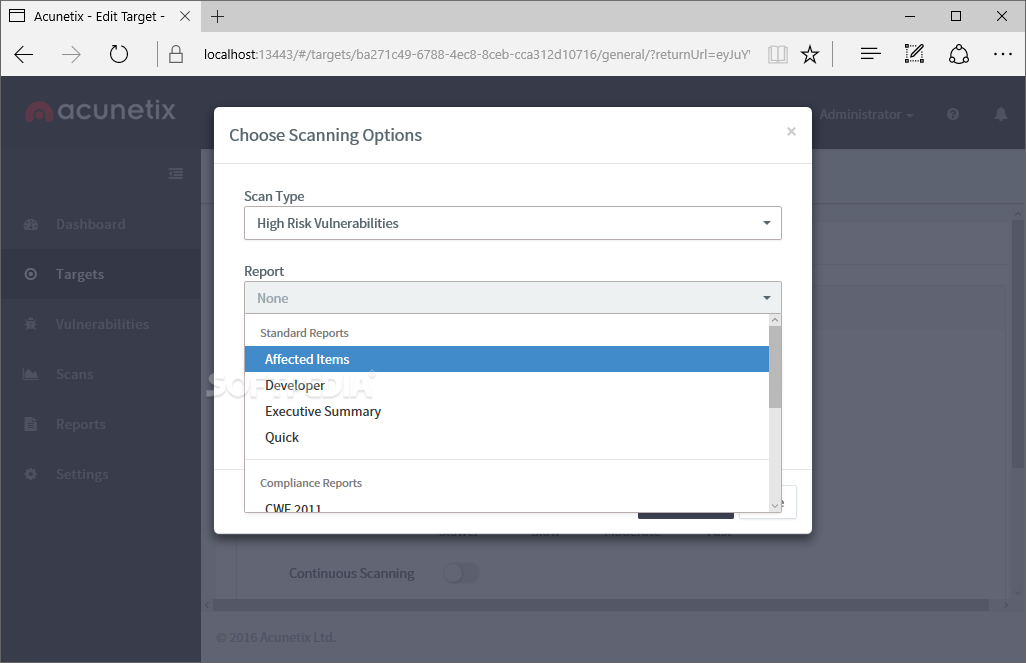
Task: Open the Hub icon in Edge toolbar
Action: click(870, 54)
